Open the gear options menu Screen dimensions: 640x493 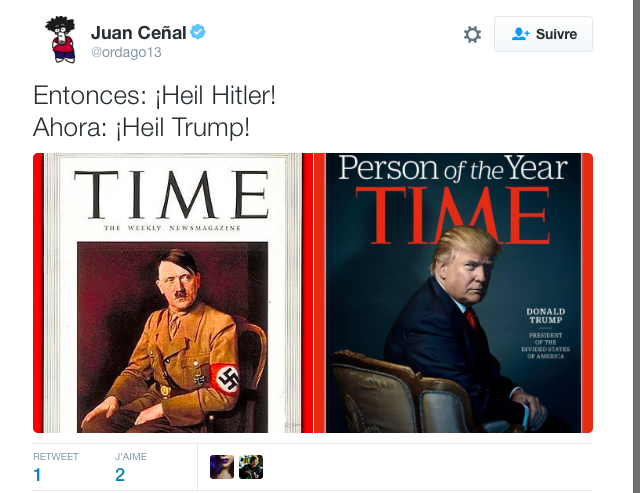[x=472, y=34]
